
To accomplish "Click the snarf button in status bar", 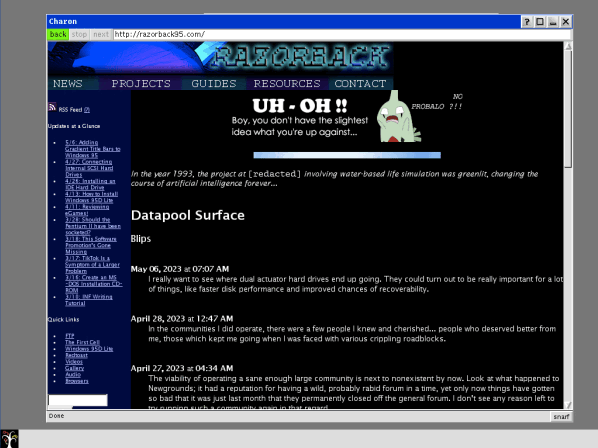I will tap(561, 417).
